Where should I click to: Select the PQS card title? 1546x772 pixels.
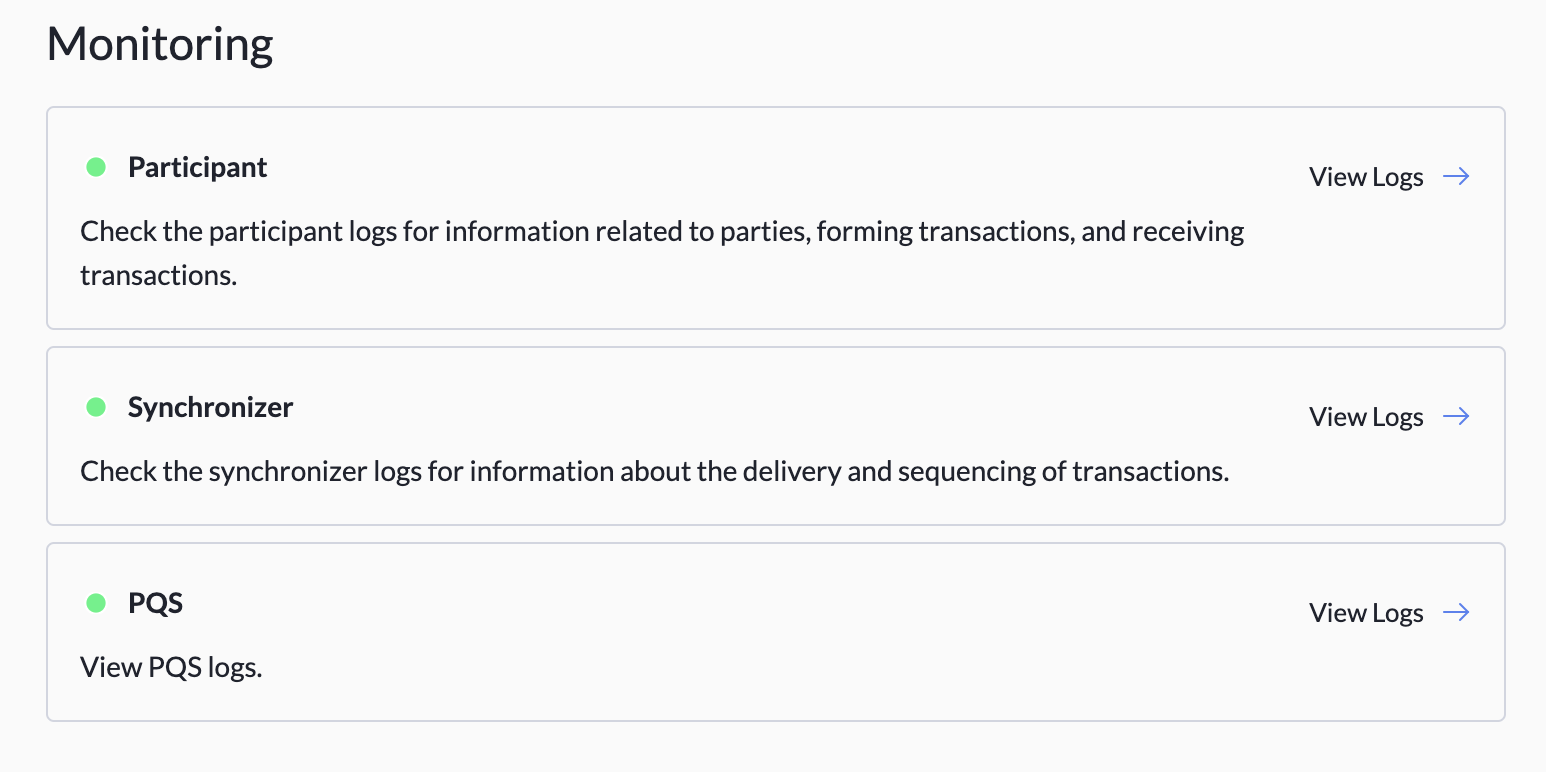(155, 602)
